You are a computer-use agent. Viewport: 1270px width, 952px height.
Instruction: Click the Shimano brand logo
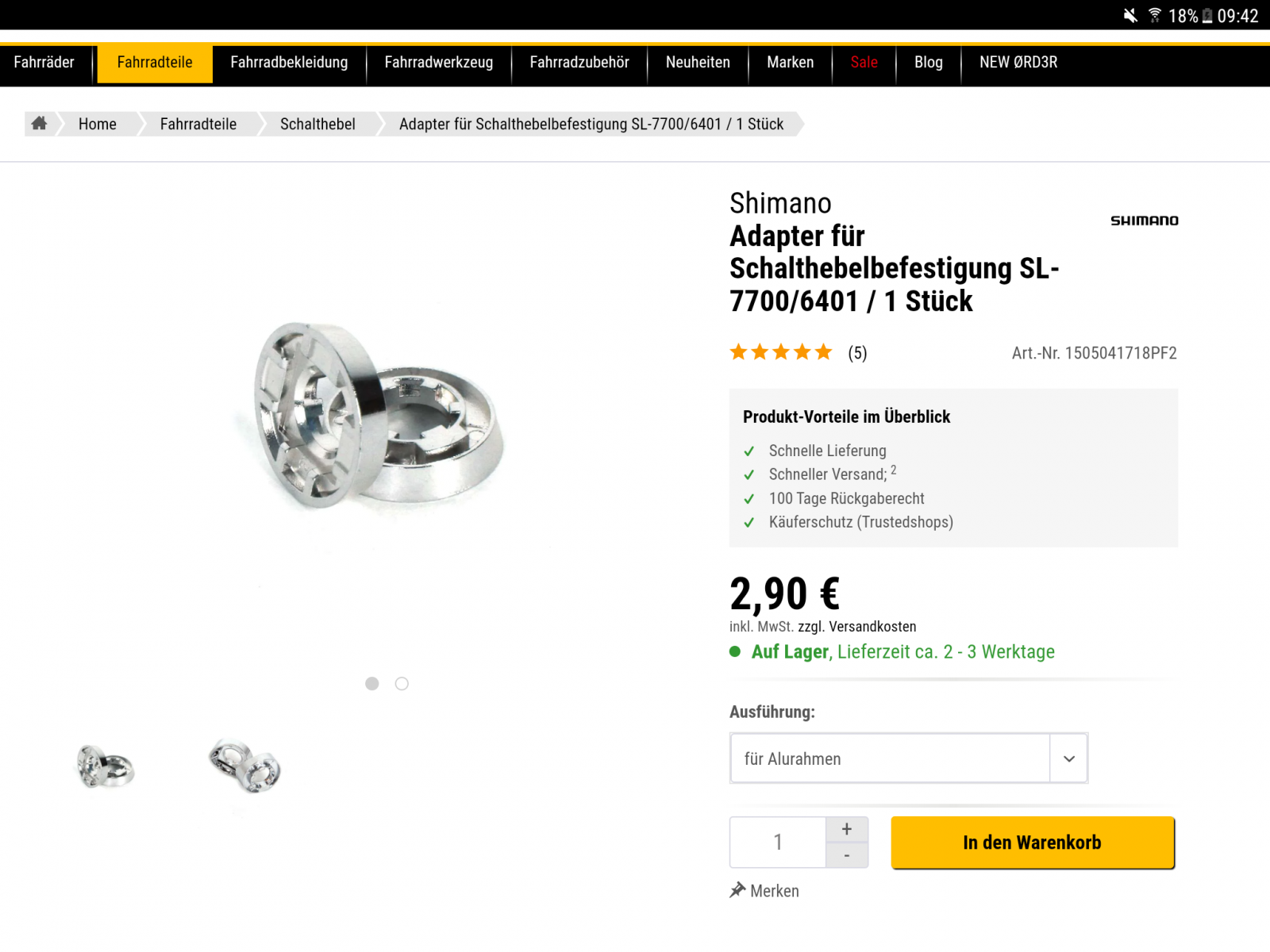pyautogui.click(x=1144, y=221)
